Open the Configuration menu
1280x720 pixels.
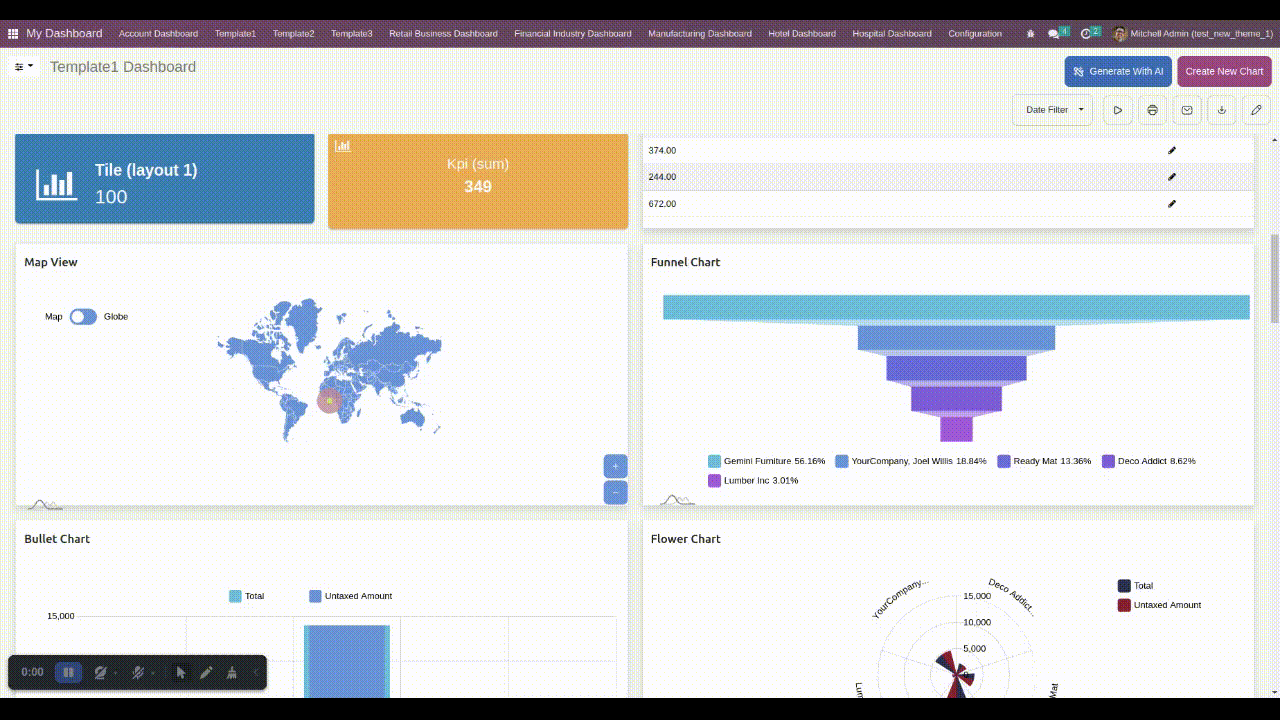click(975, 34)
